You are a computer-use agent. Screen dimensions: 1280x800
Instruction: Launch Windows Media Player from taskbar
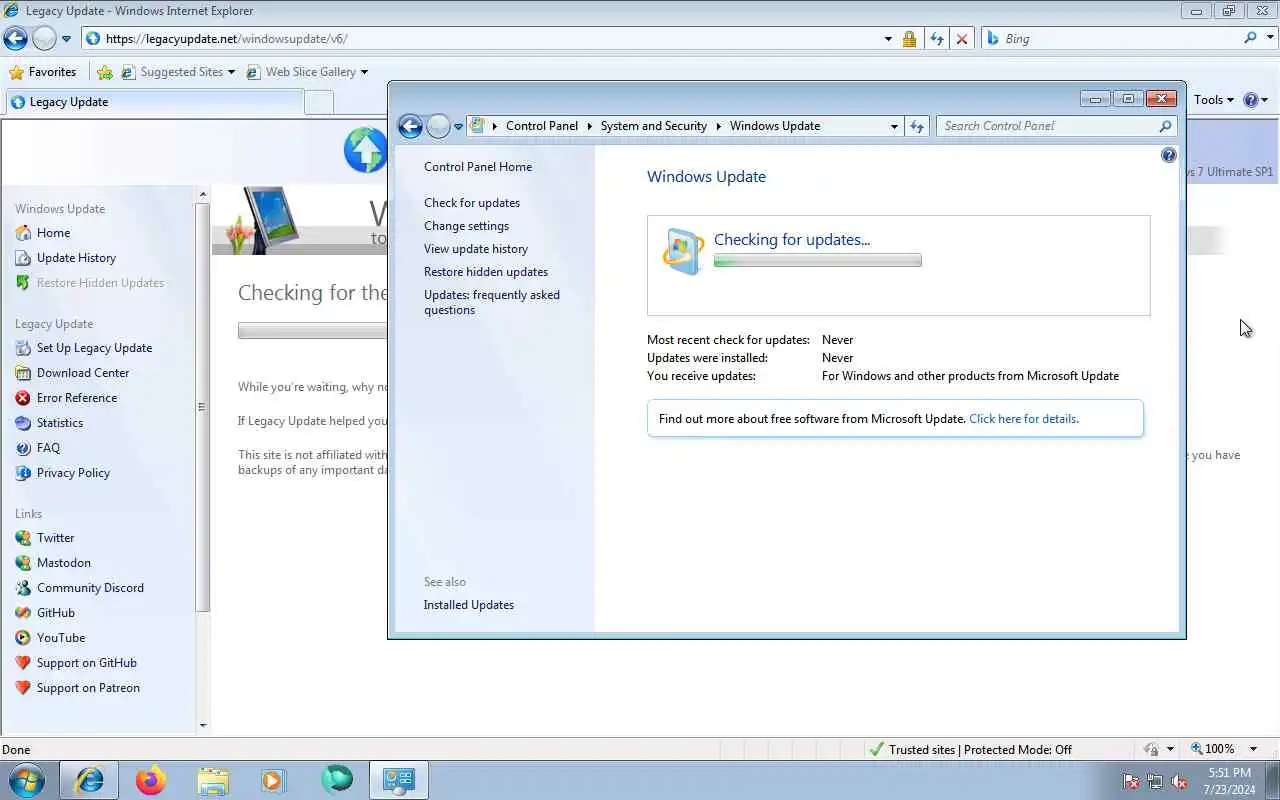click(x=274, y=780)
